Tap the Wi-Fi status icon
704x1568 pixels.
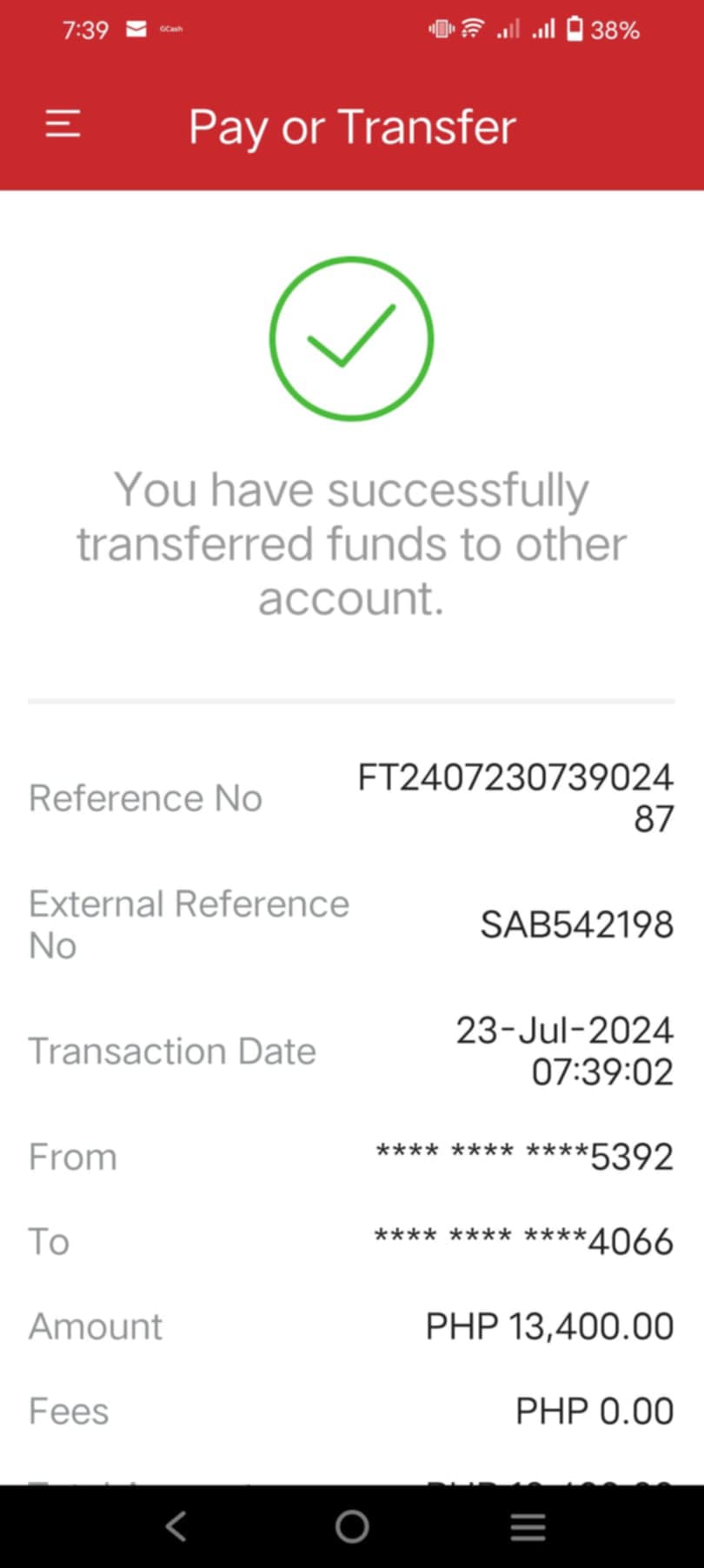(473, 30)
